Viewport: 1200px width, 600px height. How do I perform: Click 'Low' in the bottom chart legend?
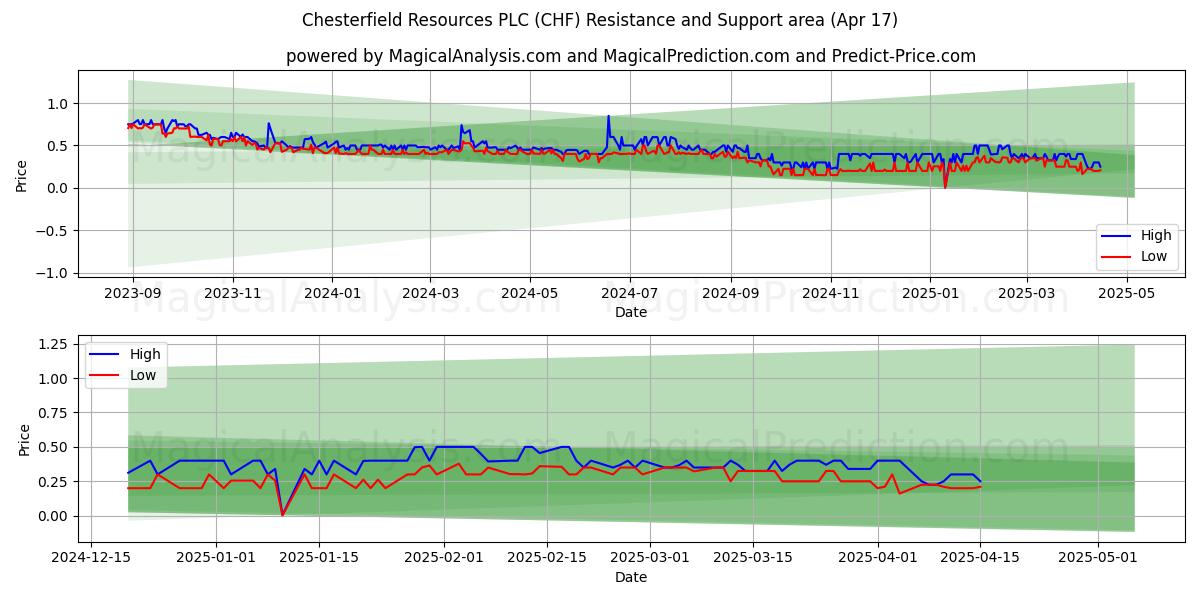pyautogui.click(x=143, y=375)
